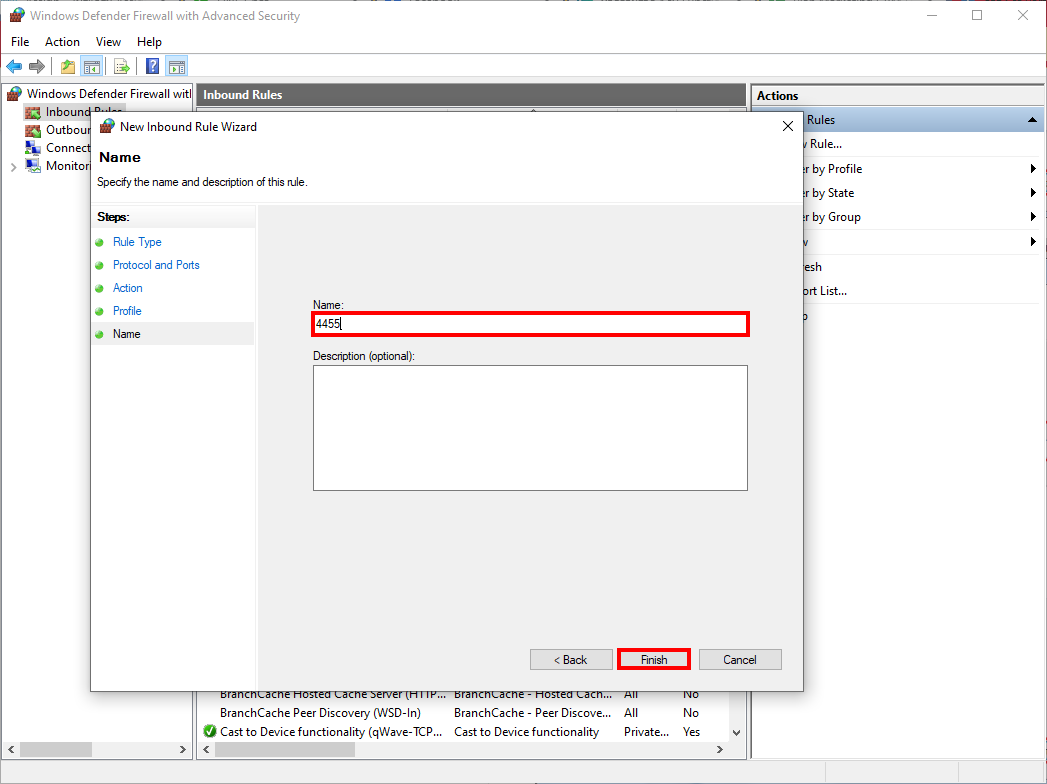The image size is (1047, 784).
Task: Click the Inbound Rules pane header
Action: click(471, 95)
